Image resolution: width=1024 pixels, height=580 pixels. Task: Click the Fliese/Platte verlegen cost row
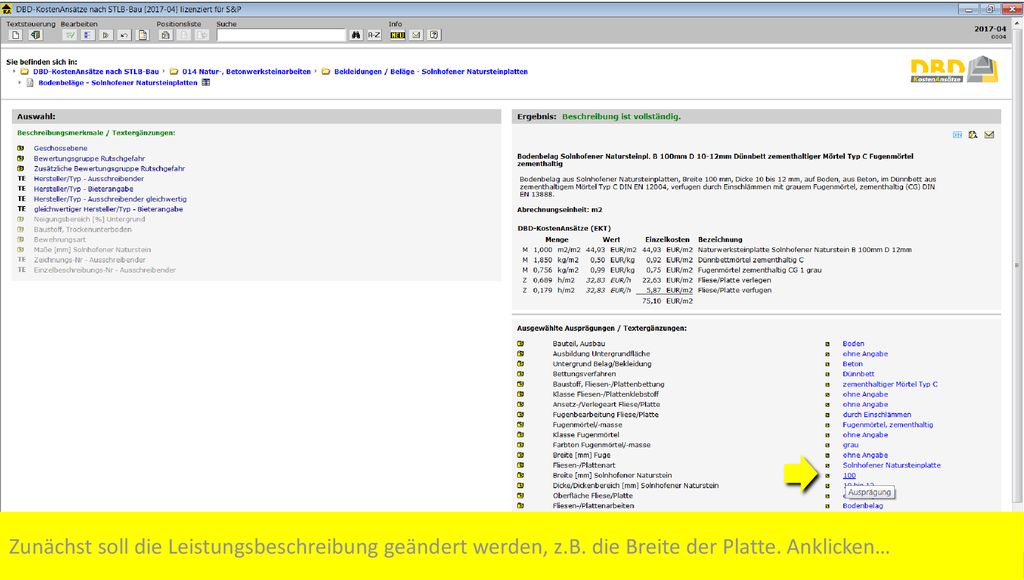tap(647, 280)
